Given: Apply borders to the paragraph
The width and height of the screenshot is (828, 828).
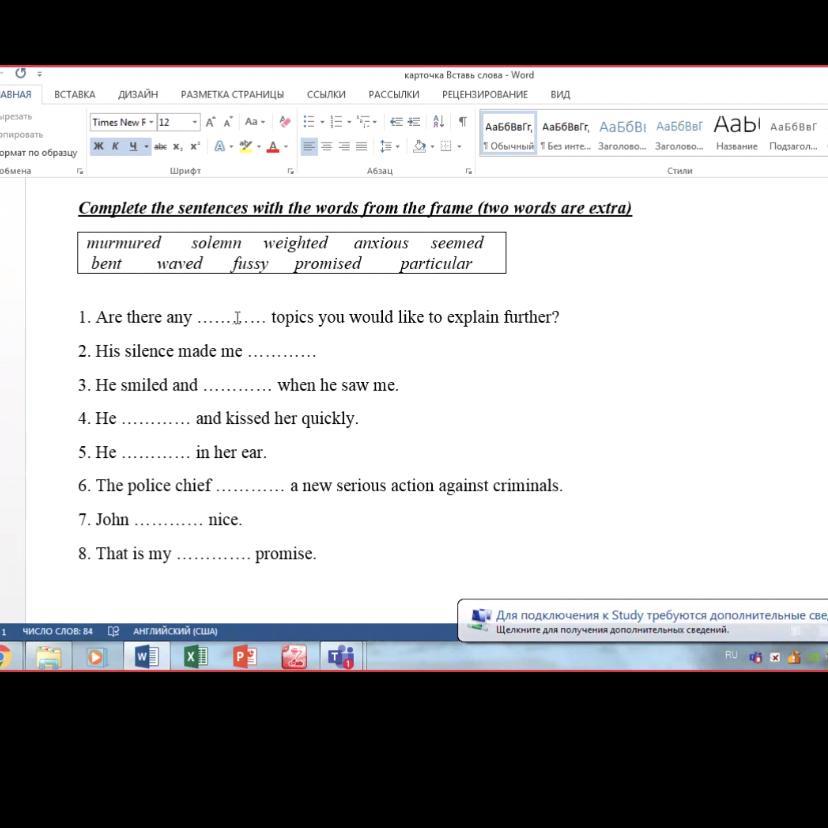Looking at the screenshot, I should coord(446,146).
